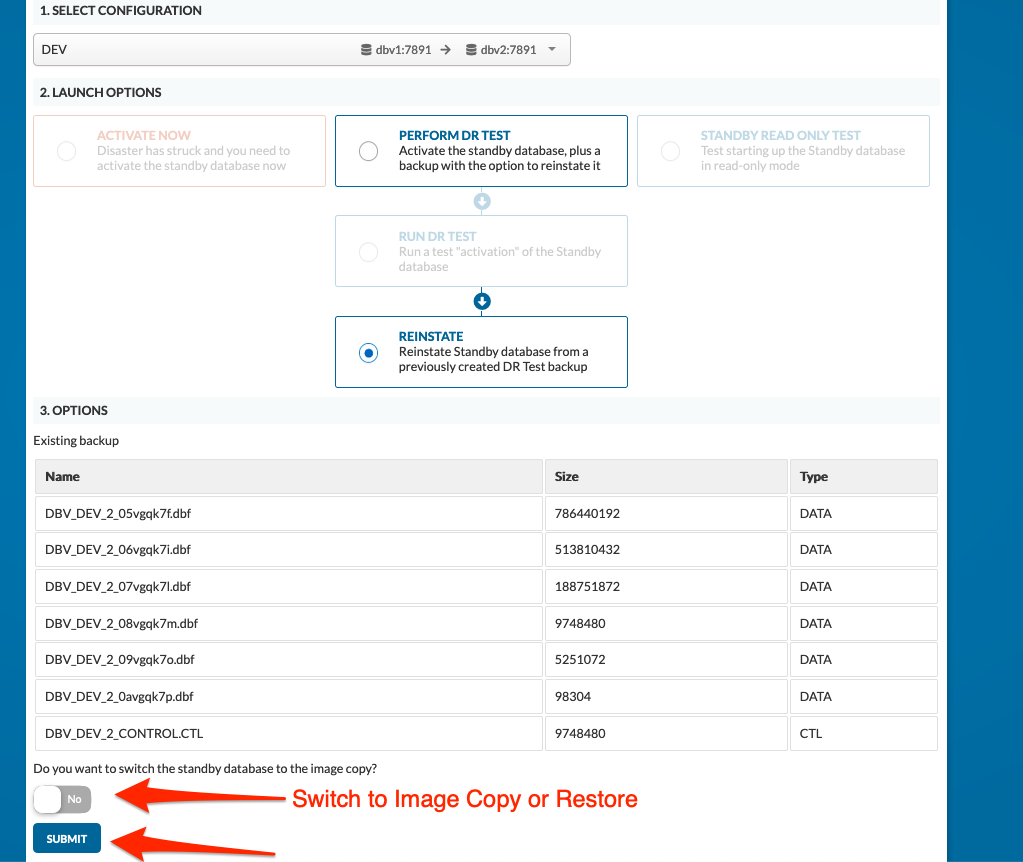Toggle the switch to image copy option

(63, 799)
